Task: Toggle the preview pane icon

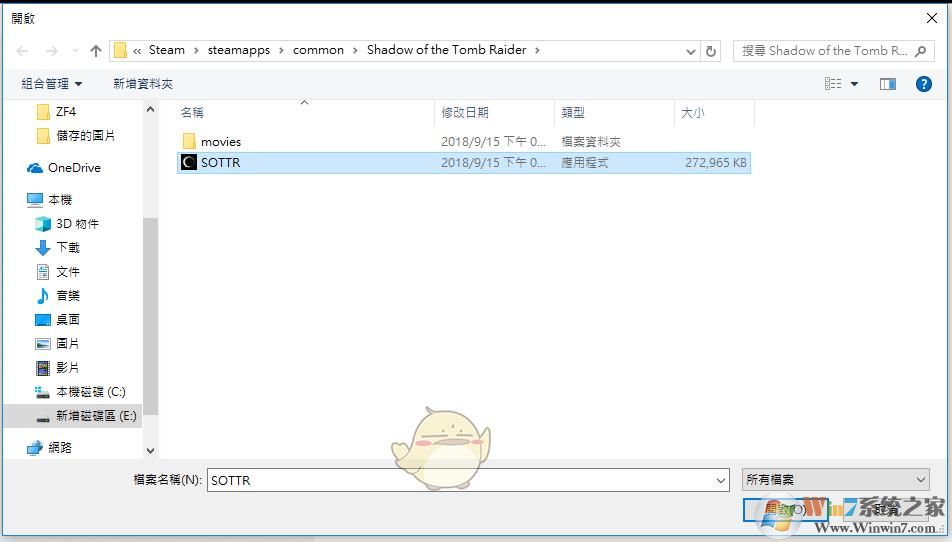Action: pyautogui.click(x=888, y=84)
